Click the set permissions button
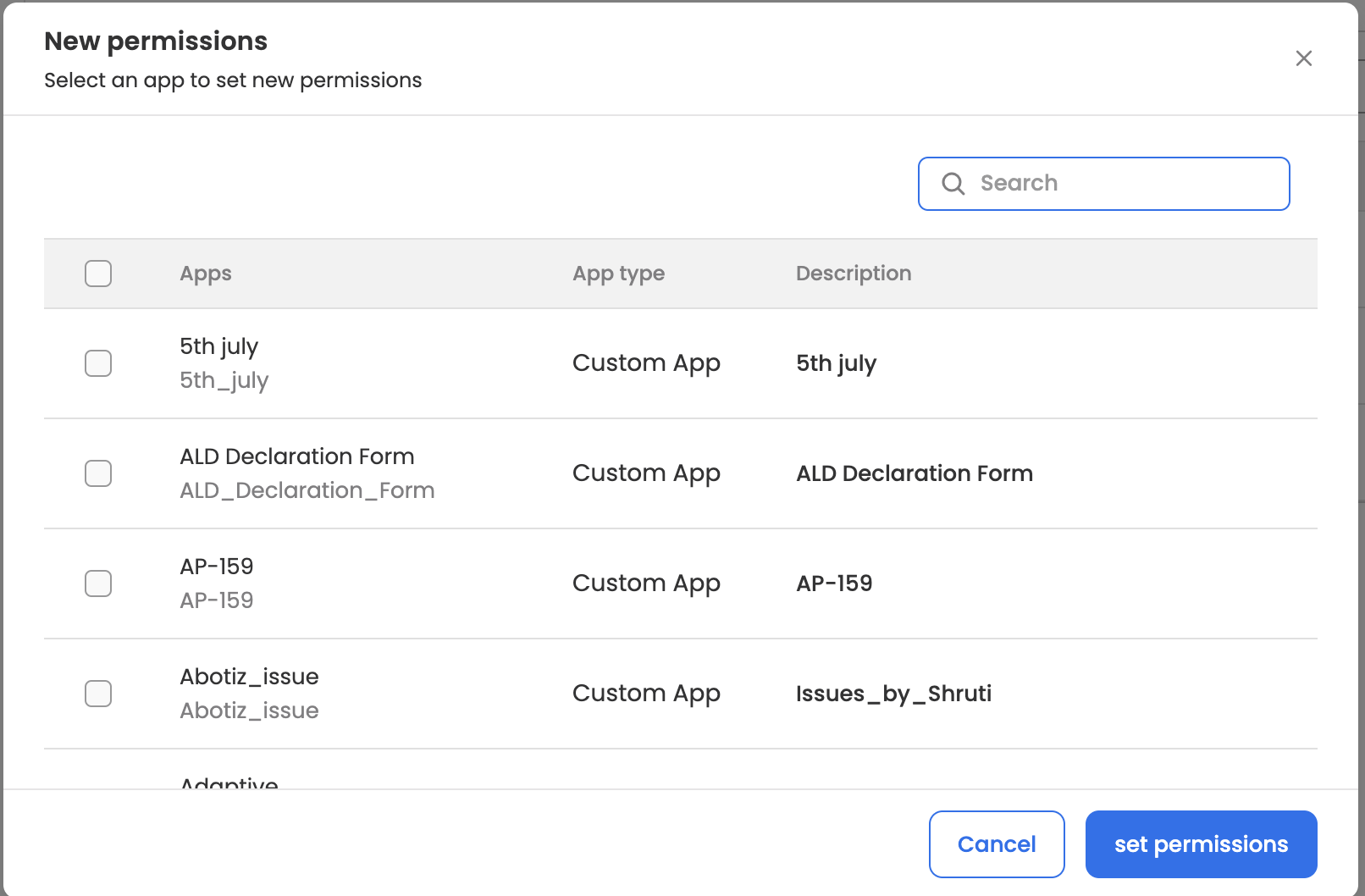Screen dimensions: 1365x896 1200,844
